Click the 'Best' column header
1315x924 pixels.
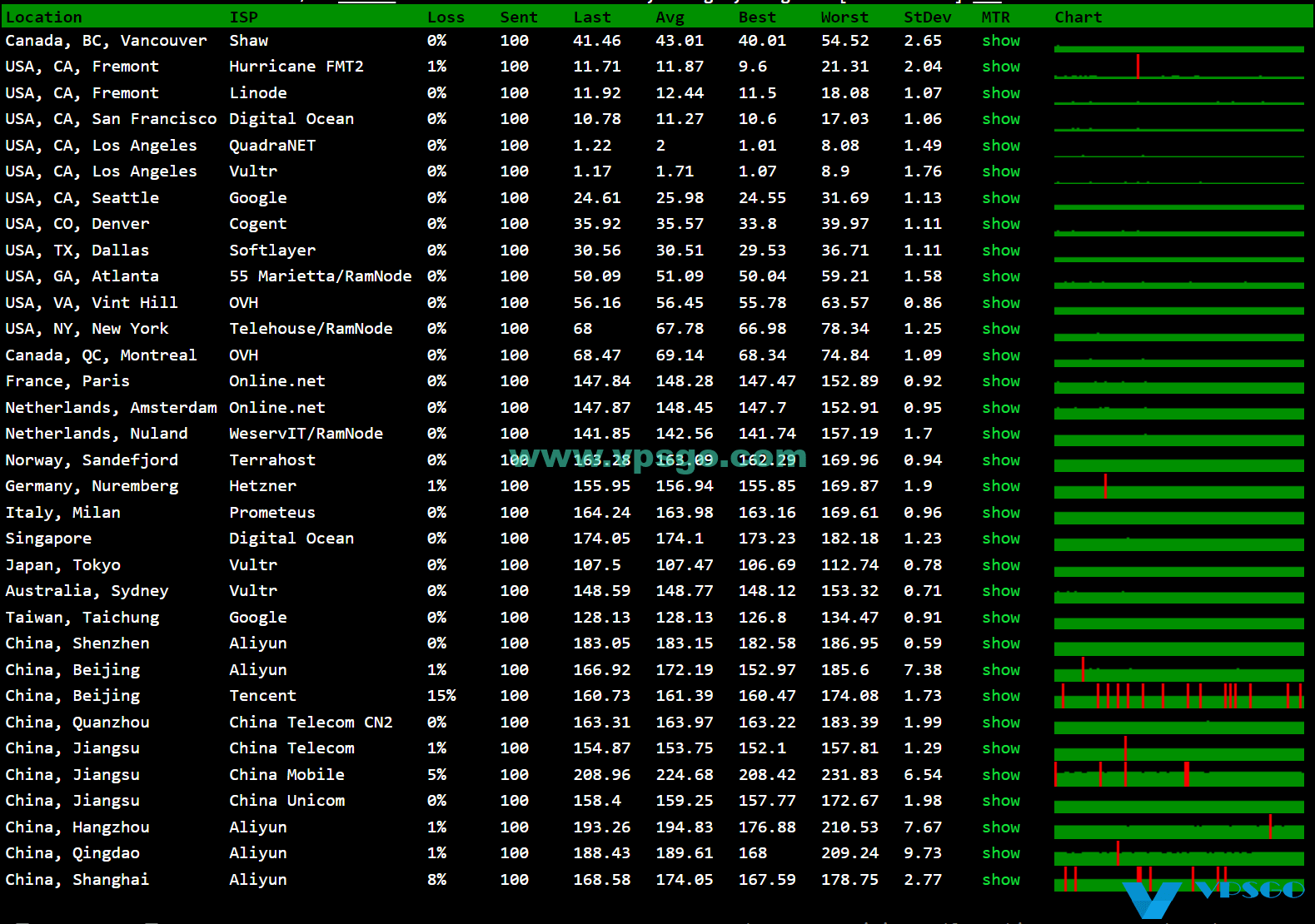(757, 17)
